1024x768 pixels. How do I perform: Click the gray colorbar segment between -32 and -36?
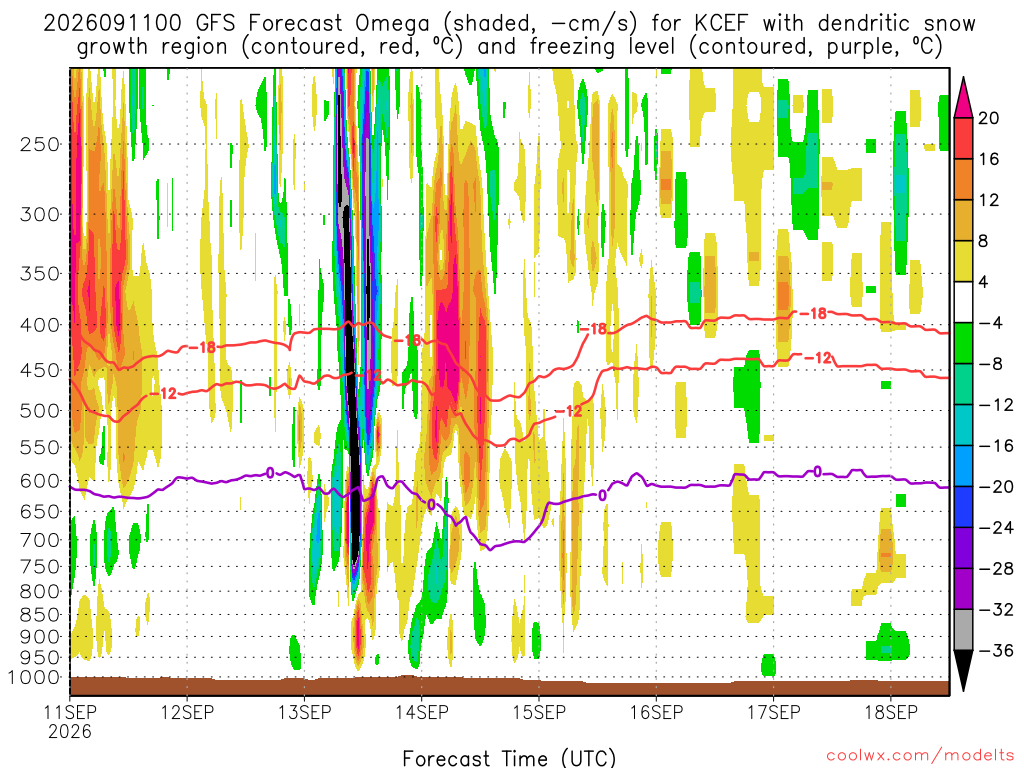963,630
